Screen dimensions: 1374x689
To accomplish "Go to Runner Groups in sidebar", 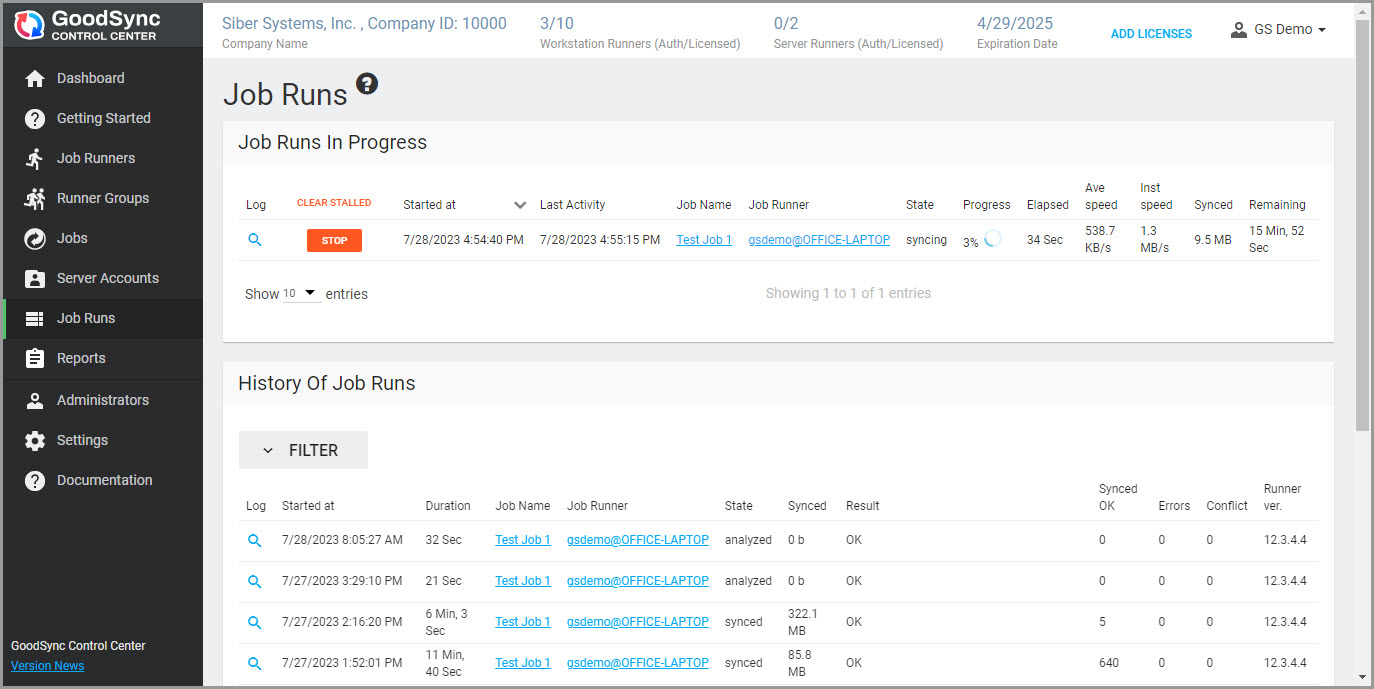I will 102,198.
